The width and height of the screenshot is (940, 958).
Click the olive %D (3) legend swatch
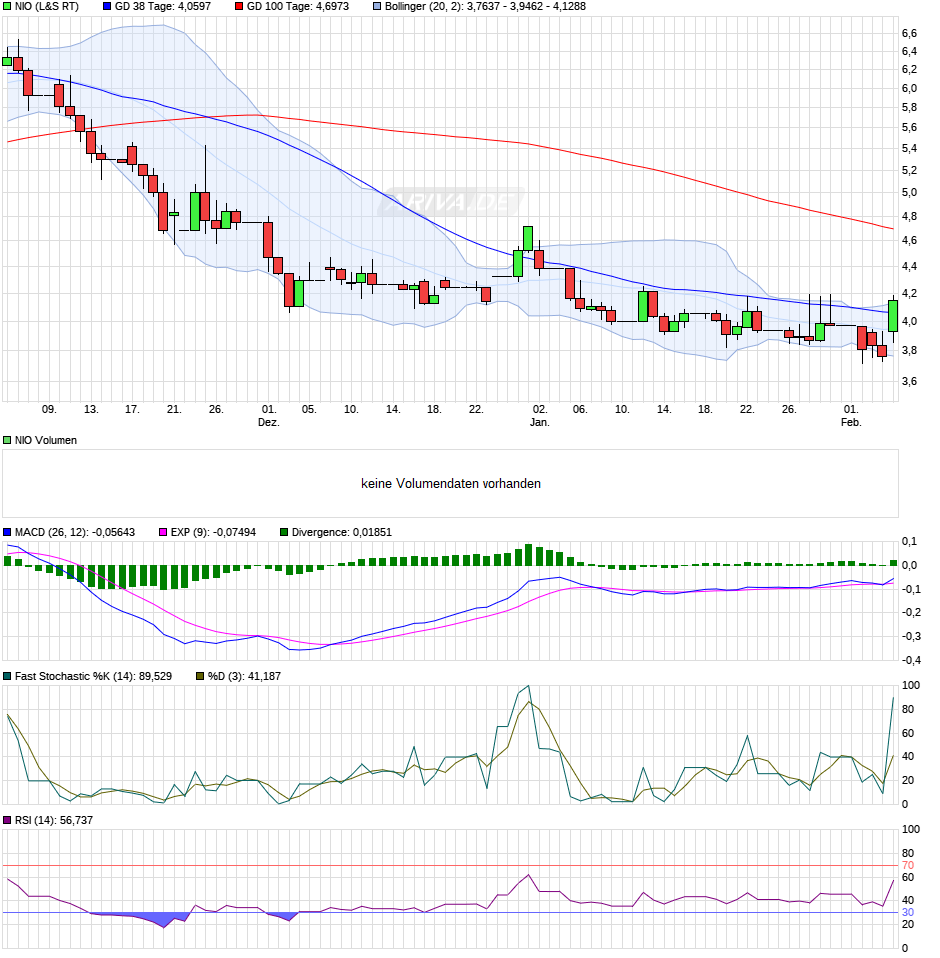(200, 677)
